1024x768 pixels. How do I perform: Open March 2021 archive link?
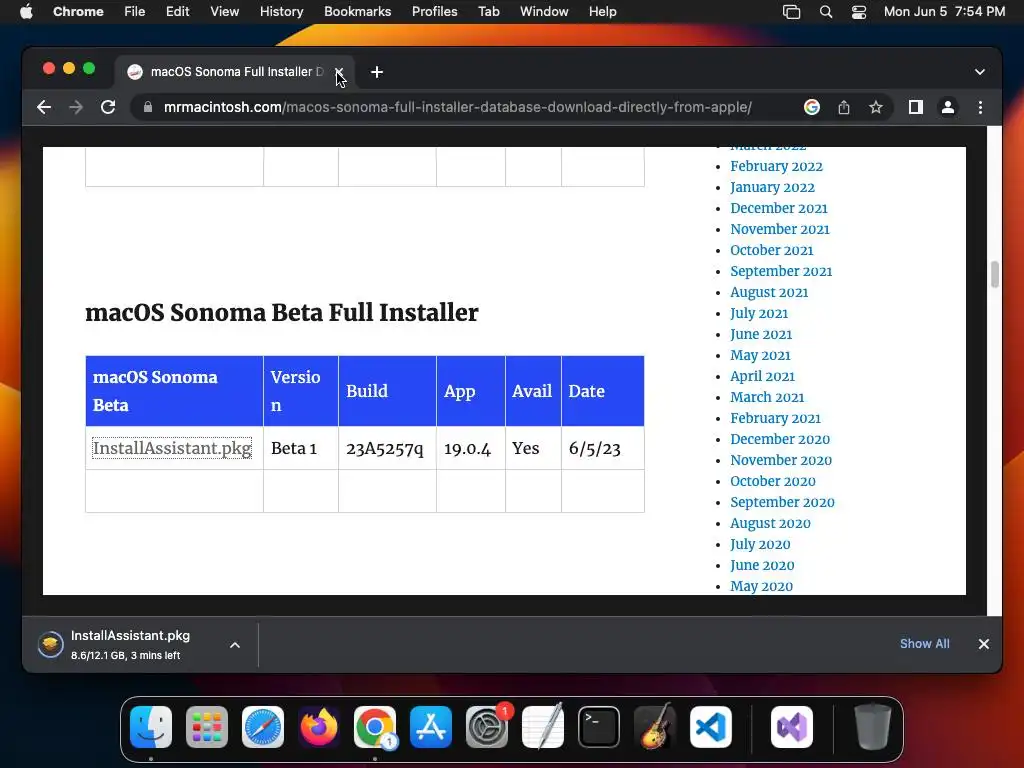(x=767, y=397)
